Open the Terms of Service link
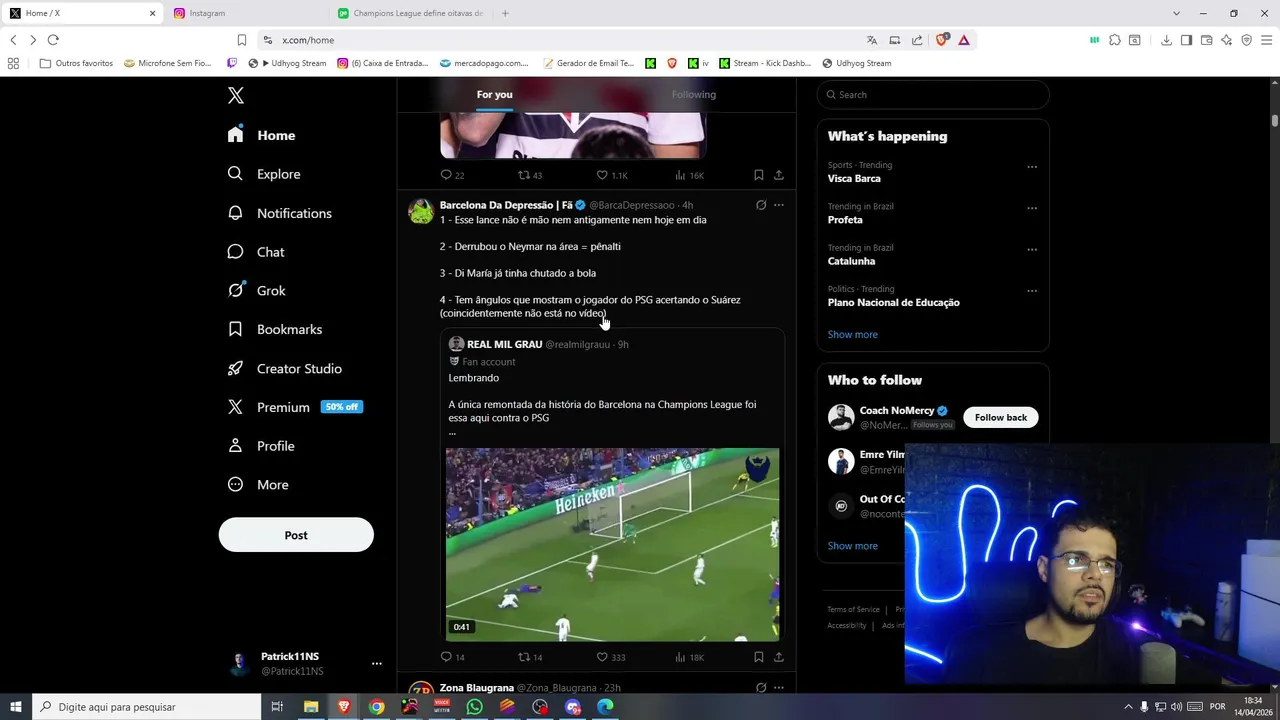Screen dimensions: 1280x720 (x=853, y=609)
